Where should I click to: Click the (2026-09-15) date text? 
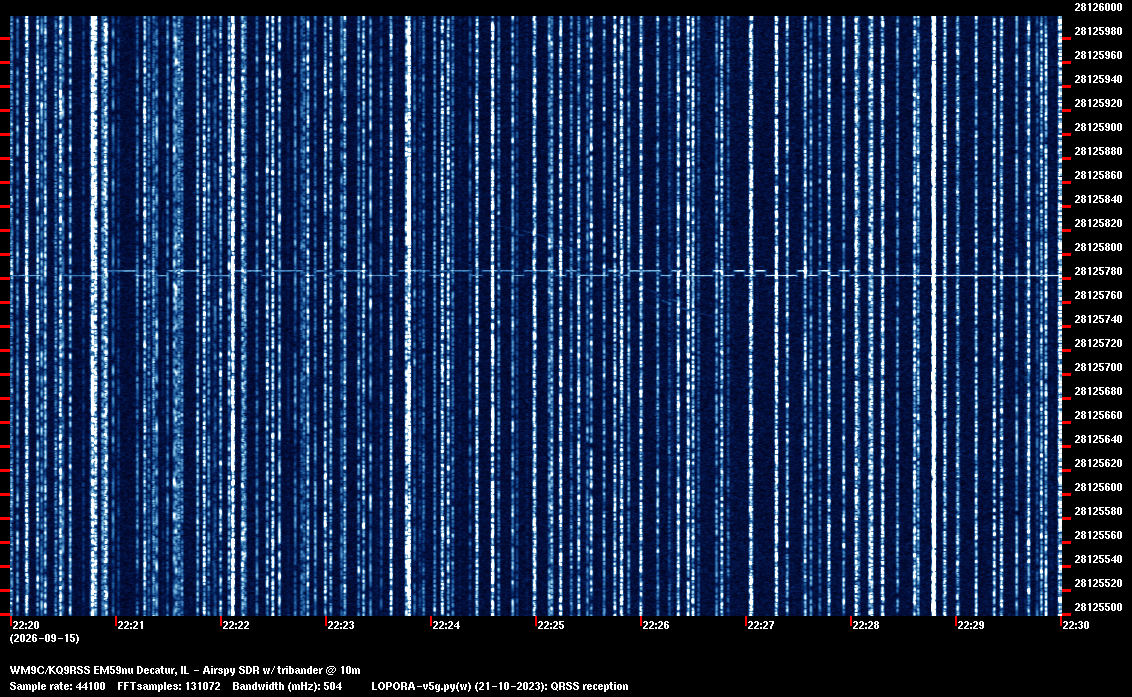point(45,638)
